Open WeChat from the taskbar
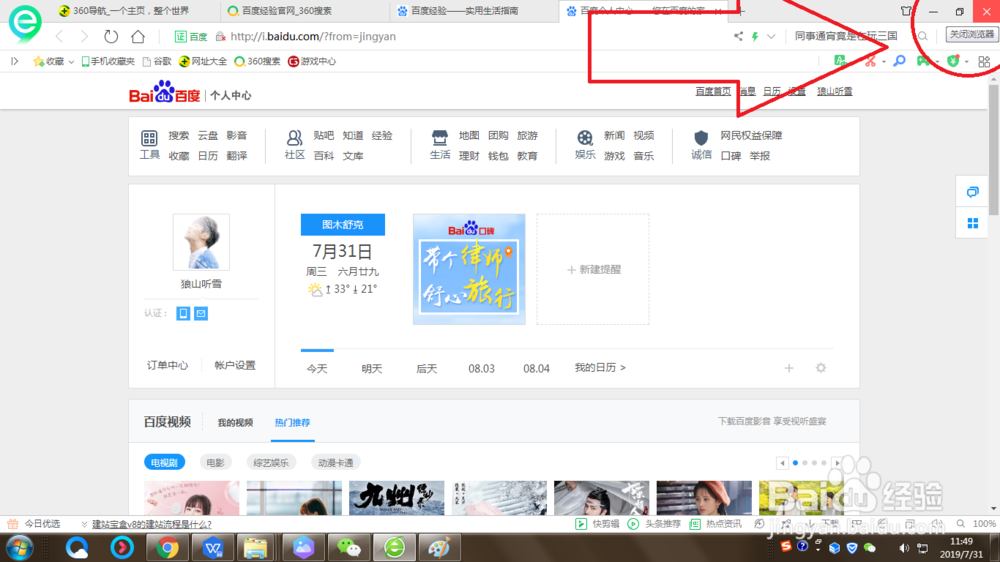The width and height of the screenshot is (1000, 562). pyautogui.click(x=348, y=548)
